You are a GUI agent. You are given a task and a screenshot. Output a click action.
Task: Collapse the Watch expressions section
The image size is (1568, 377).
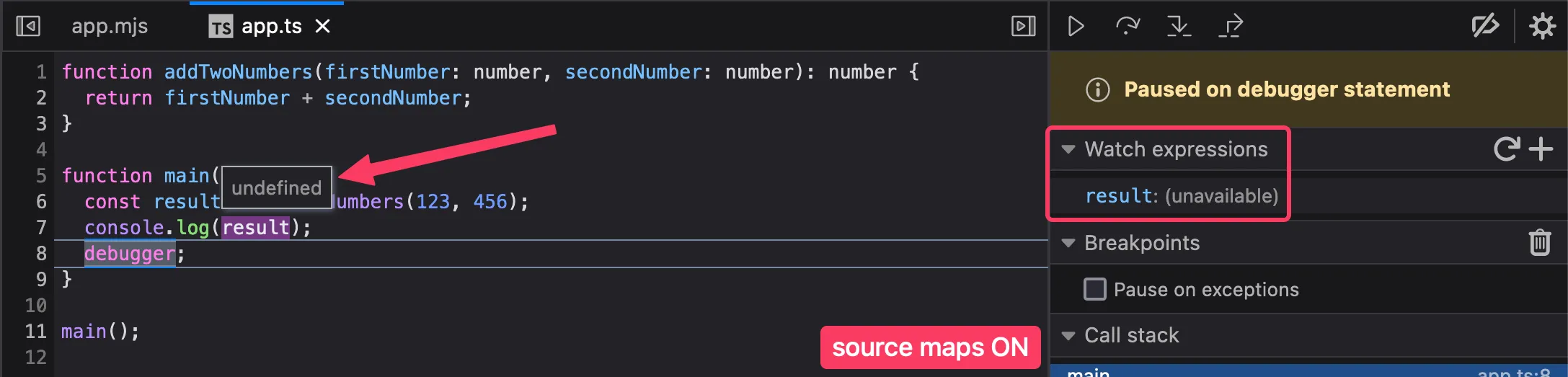(x=1068, y=149)
